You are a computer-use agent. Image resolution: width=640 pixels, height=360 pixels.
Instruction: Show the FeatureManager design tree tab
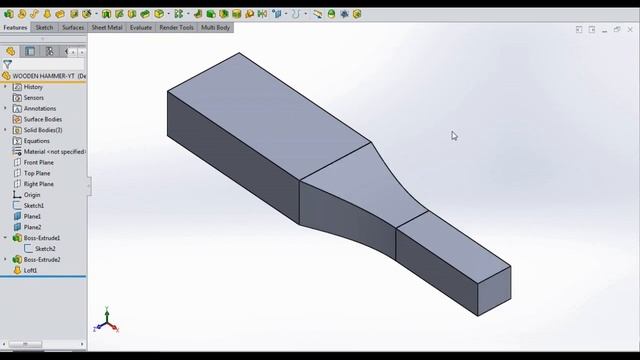point(11,51)
